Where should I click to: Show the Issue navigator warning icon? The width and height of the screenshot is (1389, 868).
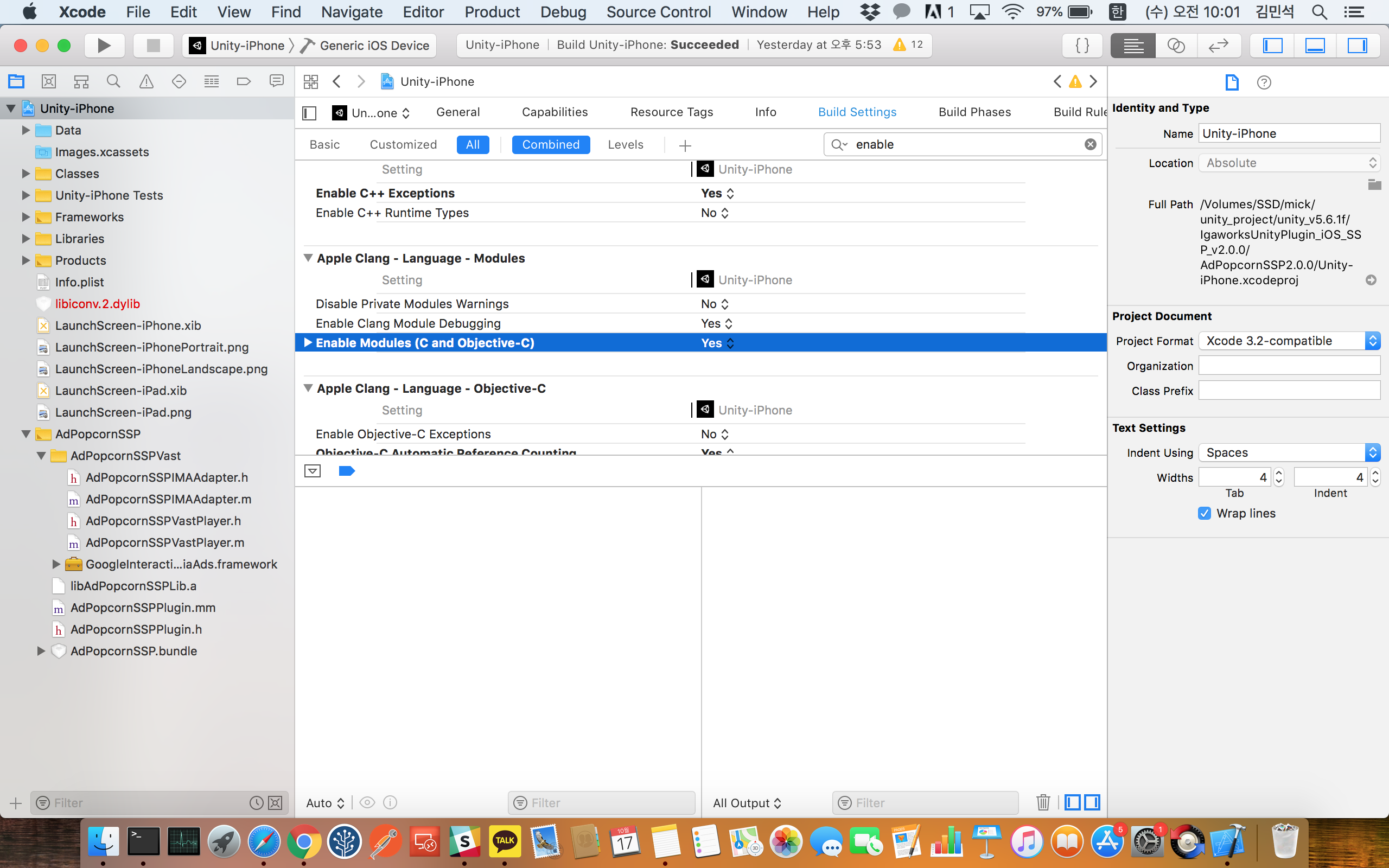[x=146, y=81]
